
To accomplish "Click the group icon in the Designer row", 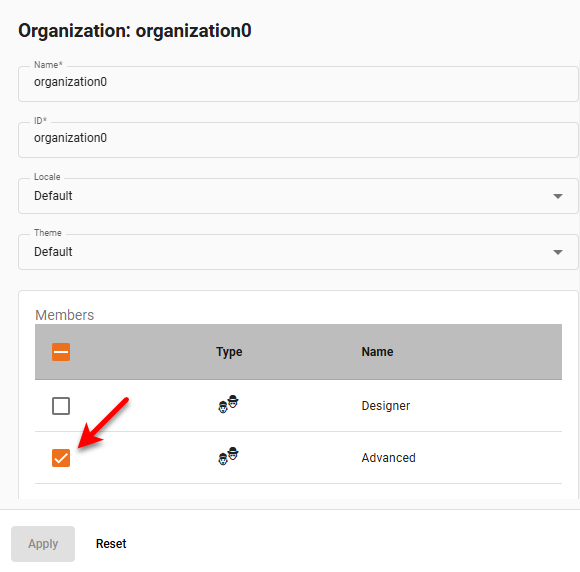I will [x=228, y=404].
